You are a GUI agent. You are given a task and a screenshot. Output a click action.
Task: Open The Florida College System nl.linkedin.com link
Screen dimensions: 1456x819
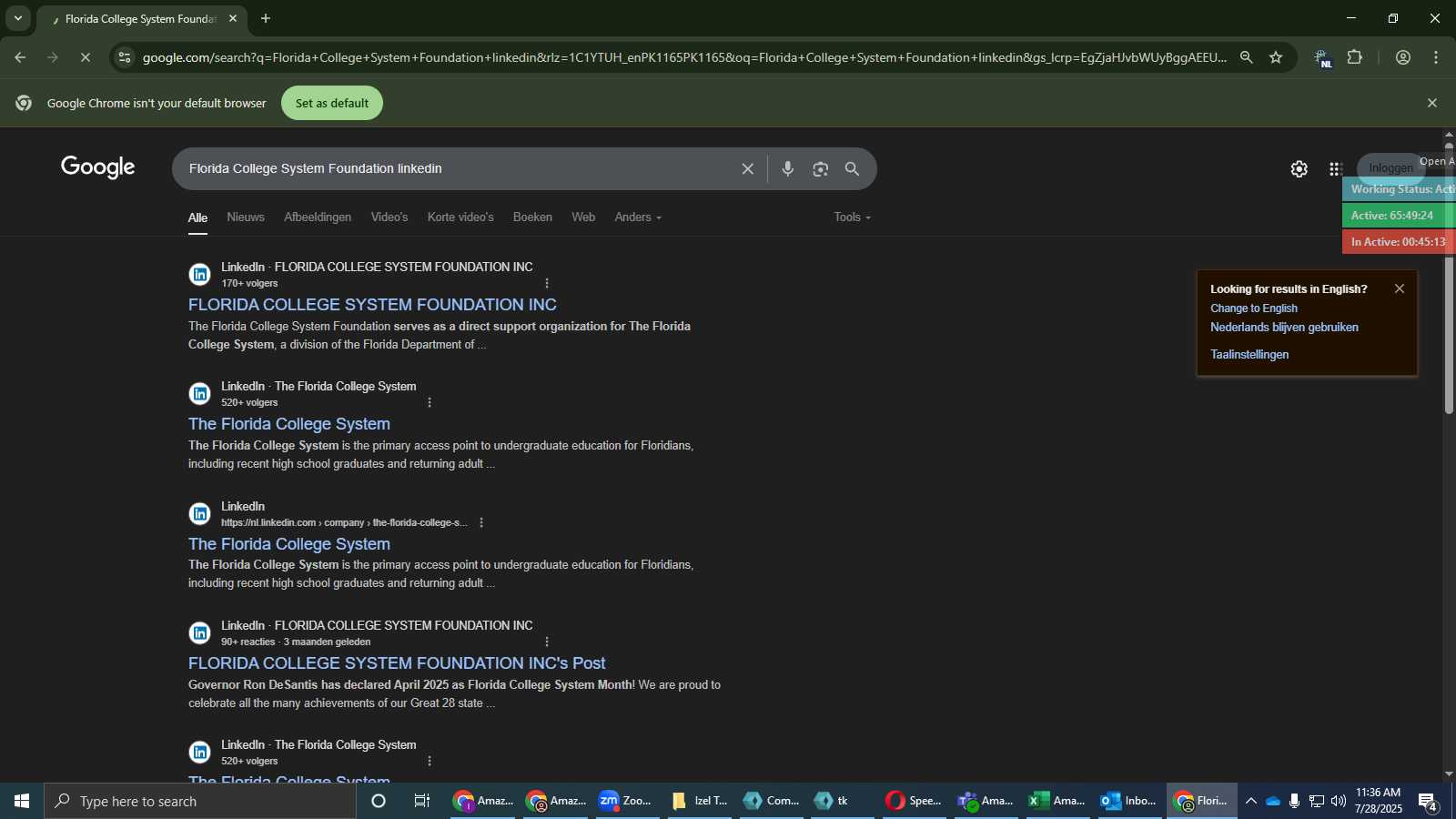coord(289,544)
